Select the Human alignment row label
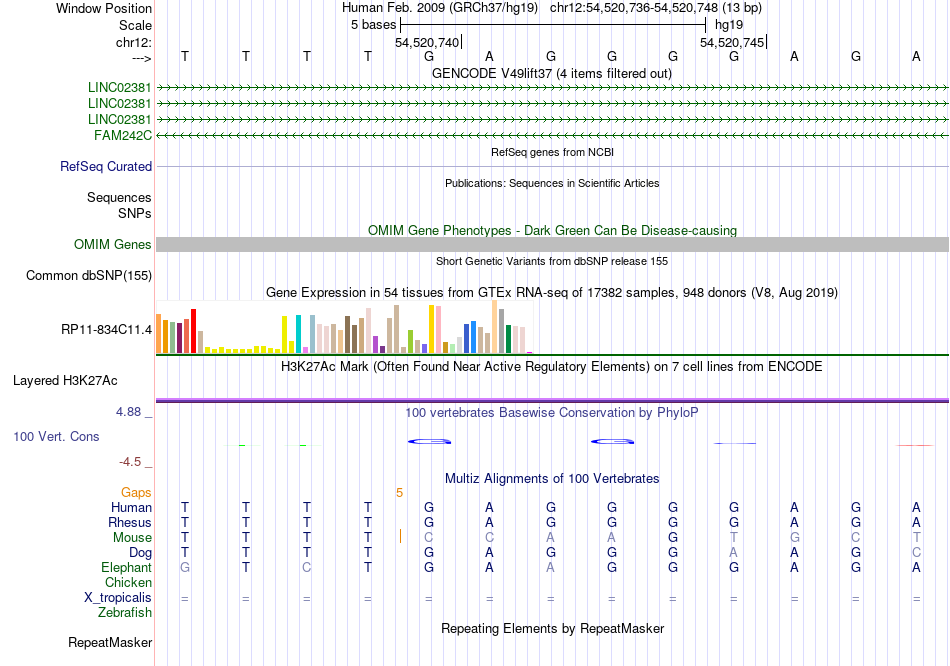 tap(131, 507)
